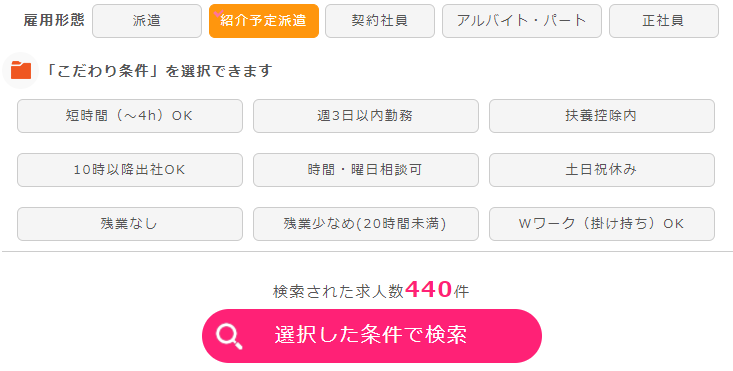
Task: Deselect the 紹介予定派遣 employment type
Action: point(264,21)
